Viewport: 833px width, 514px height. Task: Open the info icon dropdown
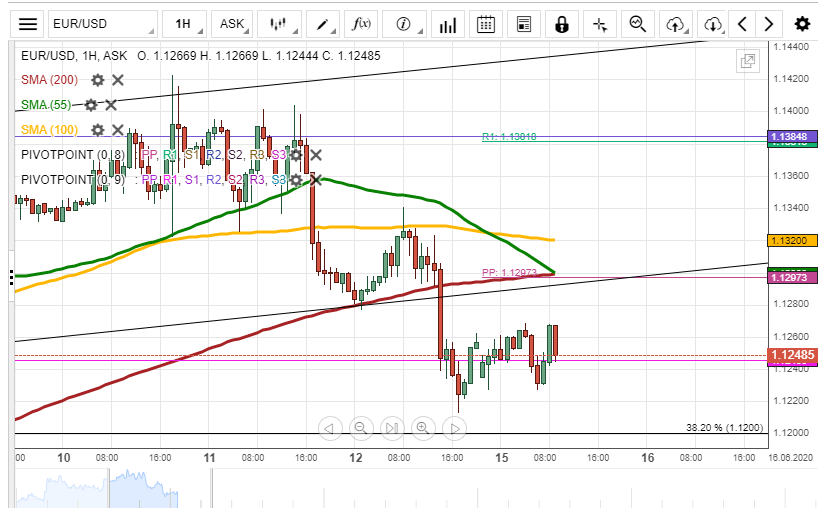404,24
